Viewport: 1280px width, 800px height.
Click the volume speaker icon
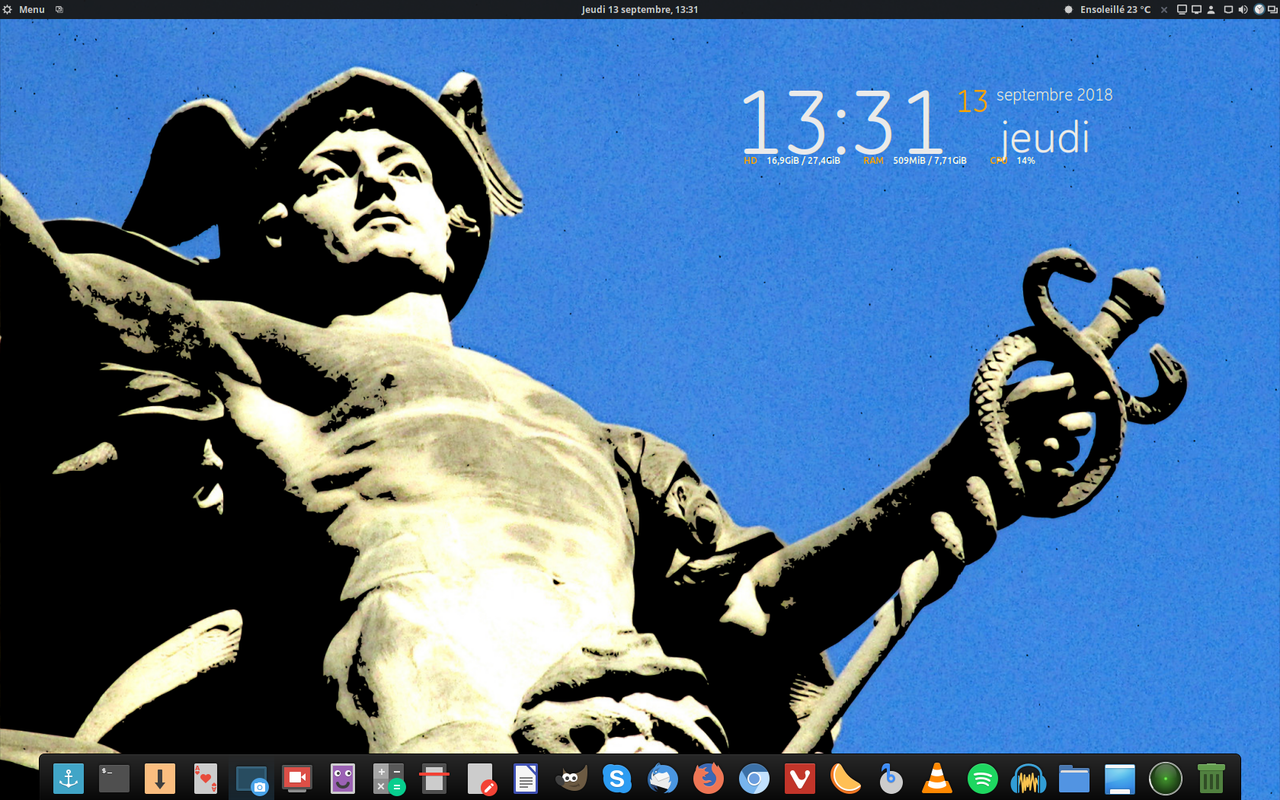click(1243, 9)
